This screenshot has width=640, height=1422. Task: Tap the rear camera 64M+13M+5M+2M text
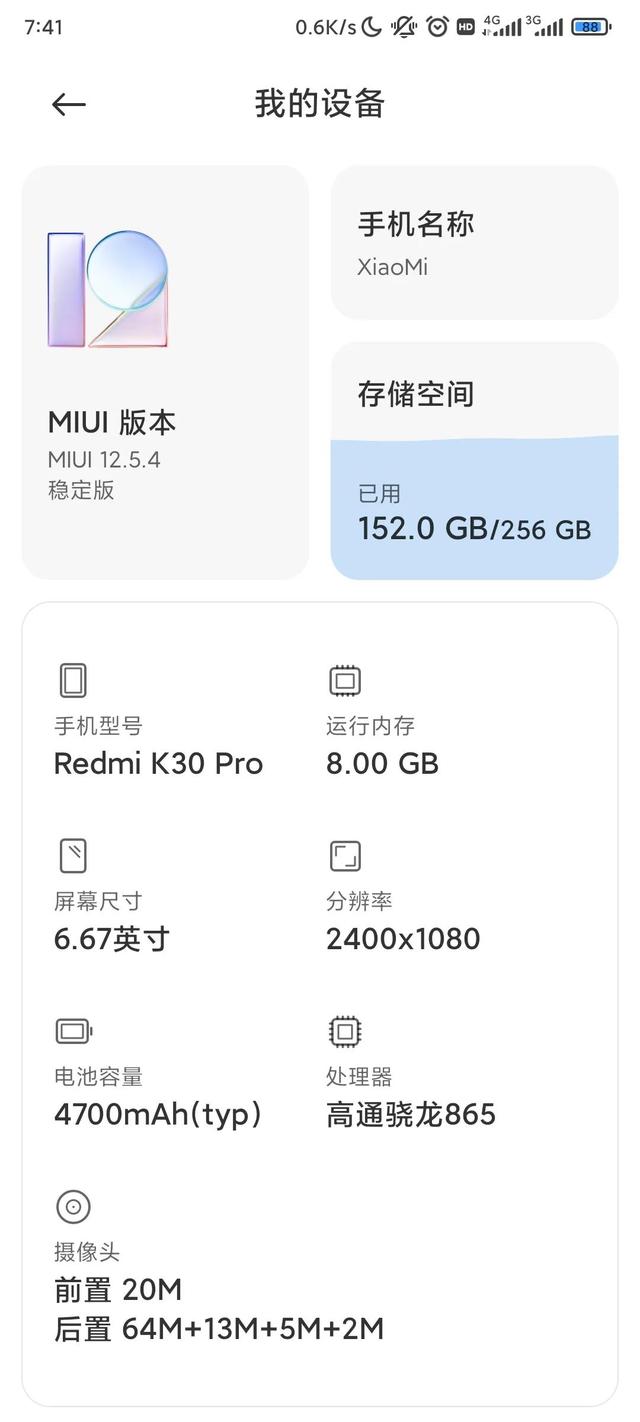tap(218, 1329)
